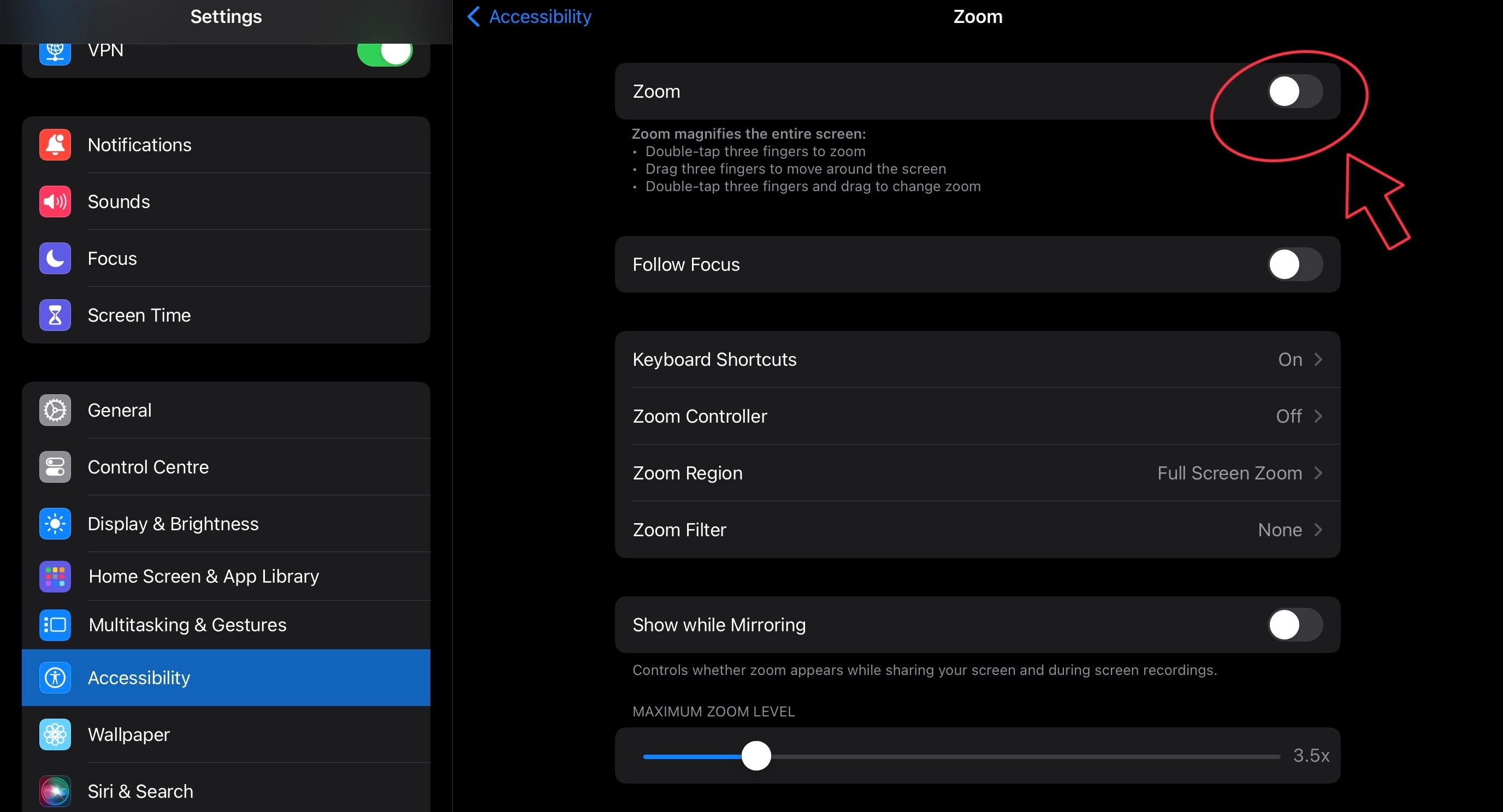Screen dimensions: 1503x812
Task: Click the maximum zoom level slider
Action: click(x=756, y=756)
